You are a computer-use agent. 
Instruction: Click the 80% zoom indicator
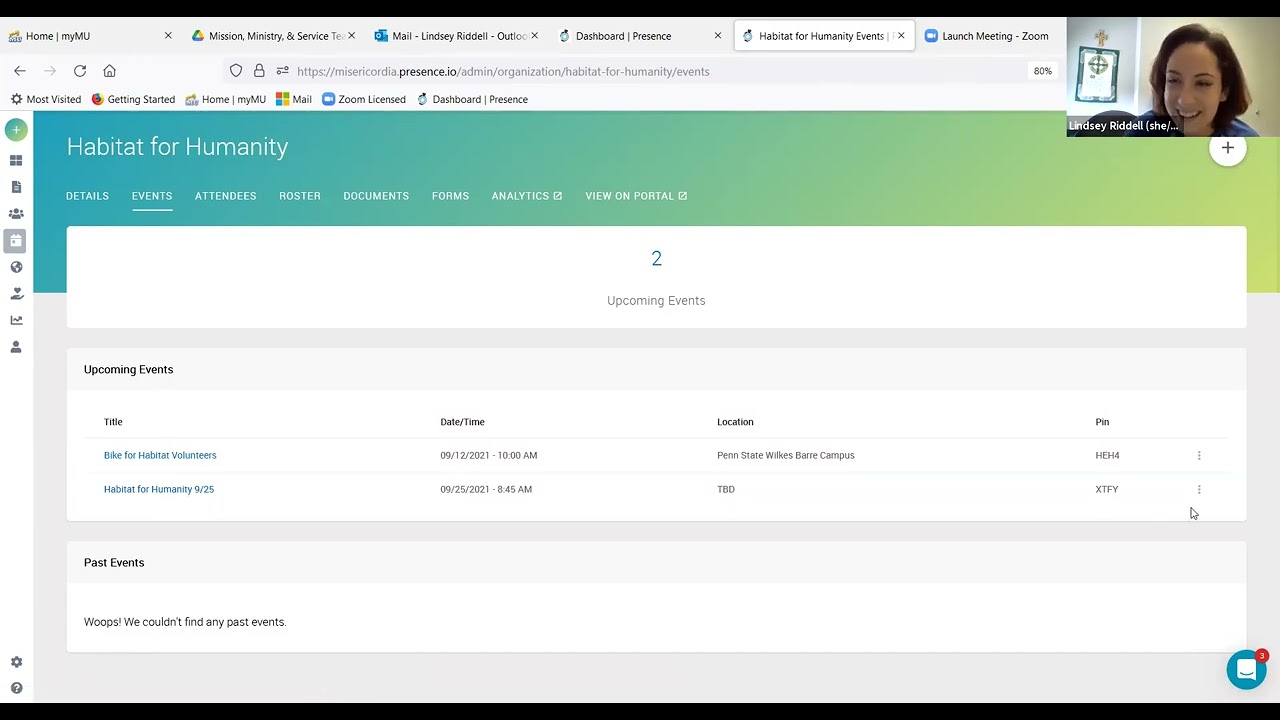point(1043,71)
